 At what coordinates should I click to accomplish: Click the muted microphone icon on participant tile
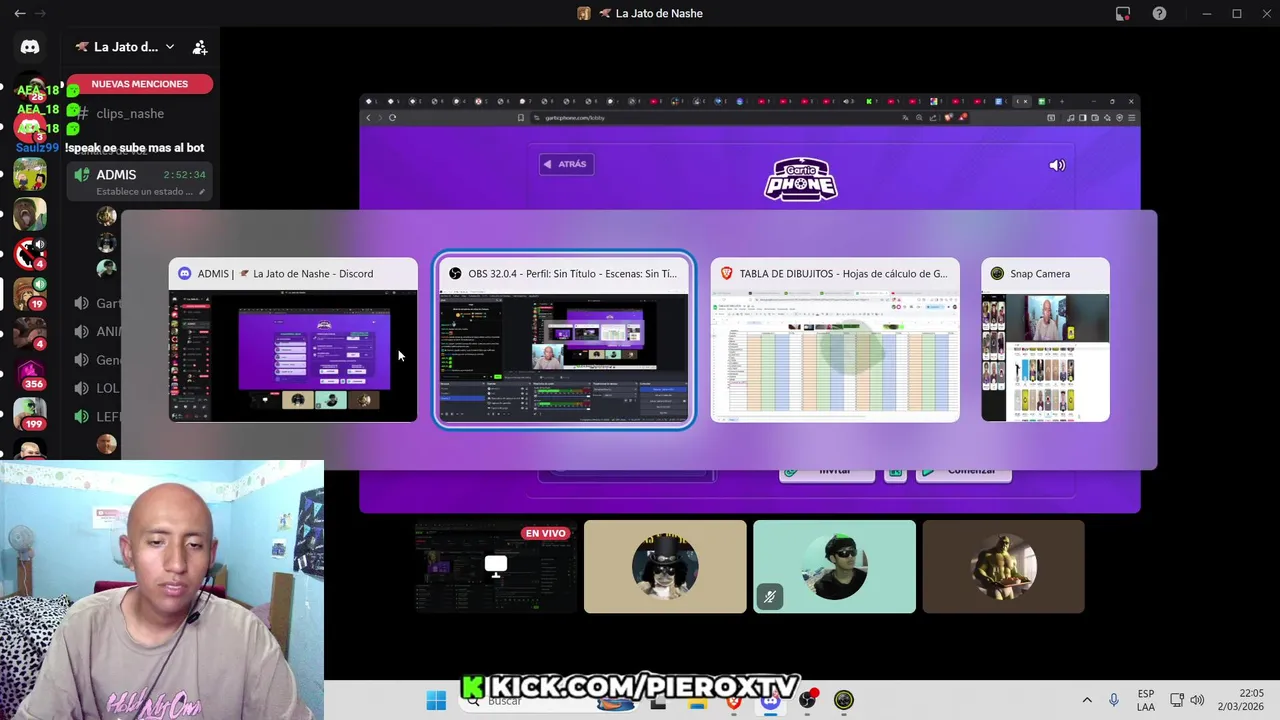pos(769,597)
